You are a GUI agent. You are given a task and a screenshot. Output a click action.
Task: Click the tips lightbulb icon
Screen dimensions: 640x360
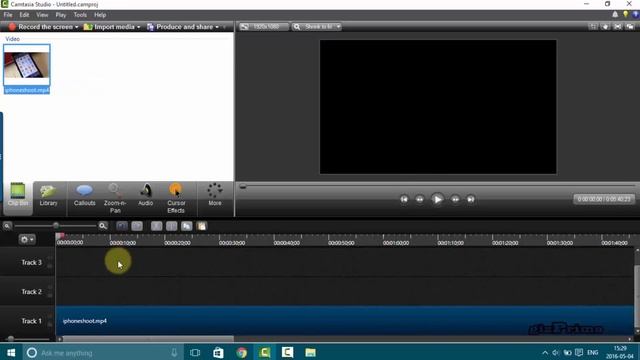point(625,14)
